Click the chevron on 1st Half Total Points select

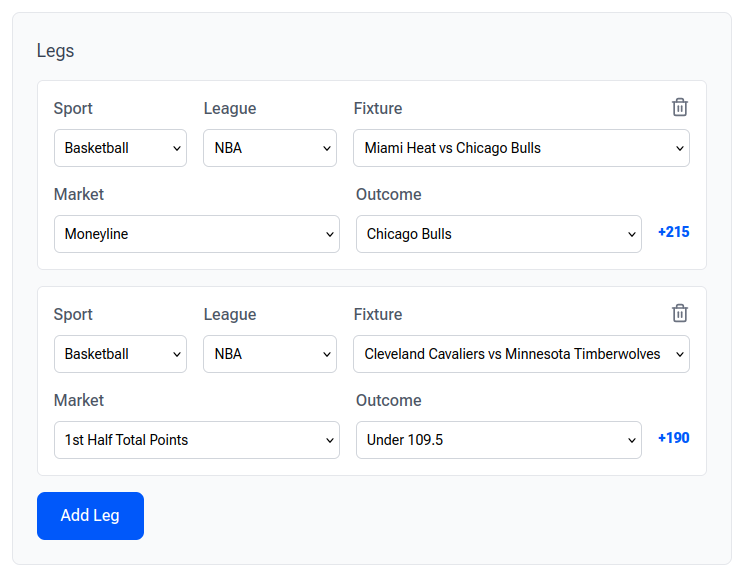329,440
